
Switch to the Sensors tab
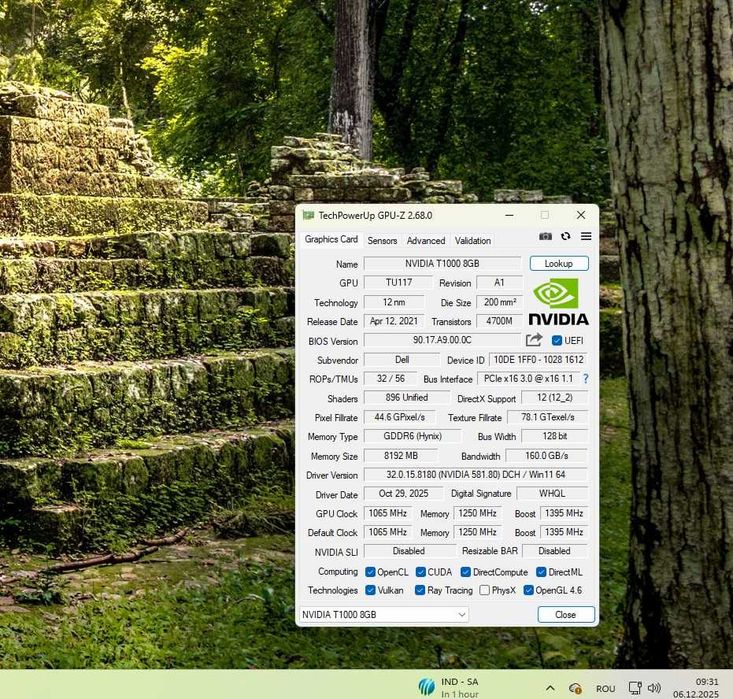[382, 241]
